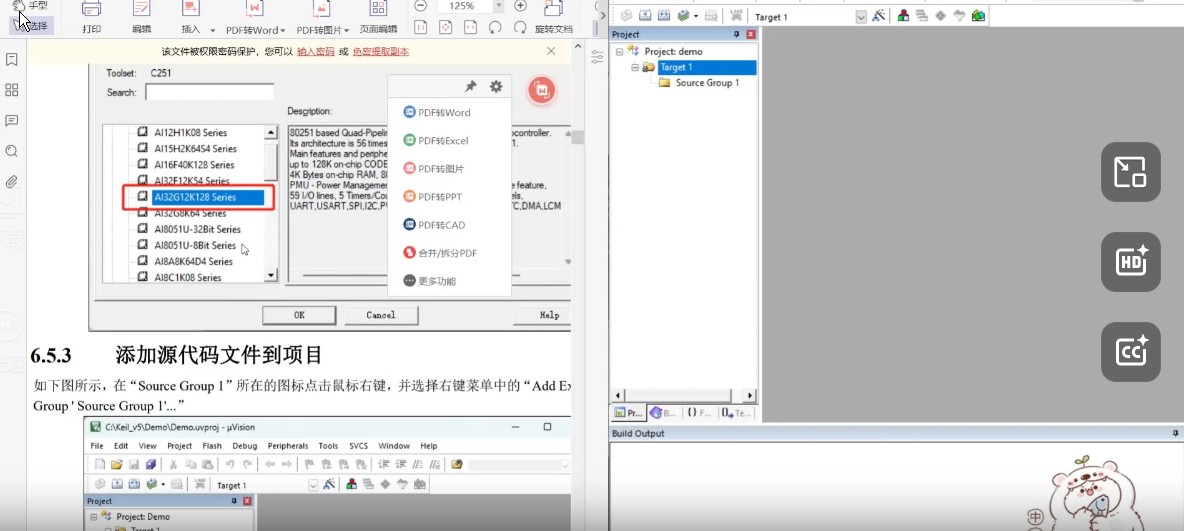This screenshot has width=1184, height=531.
Task: Open the search sidebar panel
Action: [11, 151]
